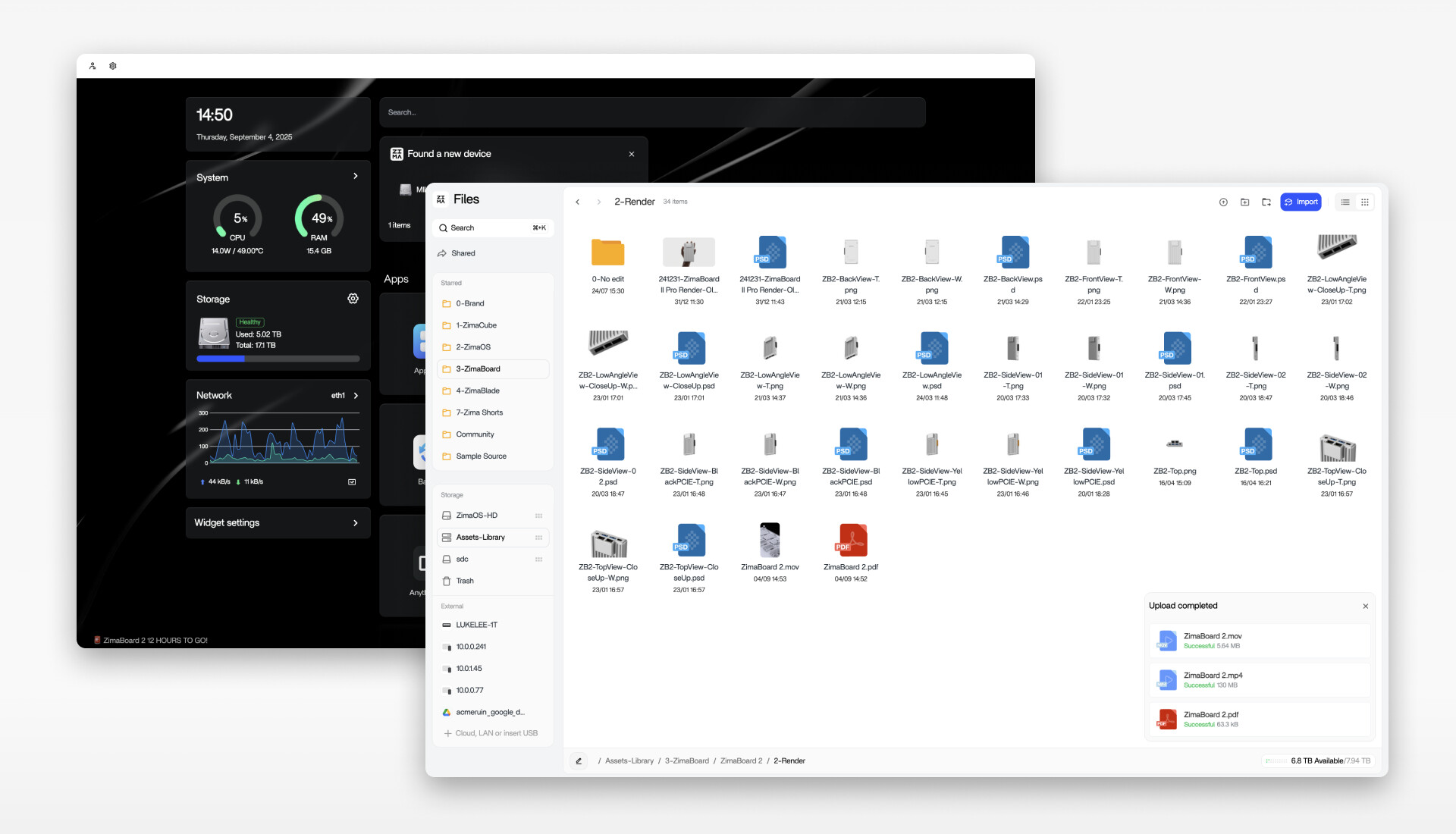This screenshot has width=1456, height=834.
Task: Click the upload icon in the Files toolbar
Action: [1223, 202]
